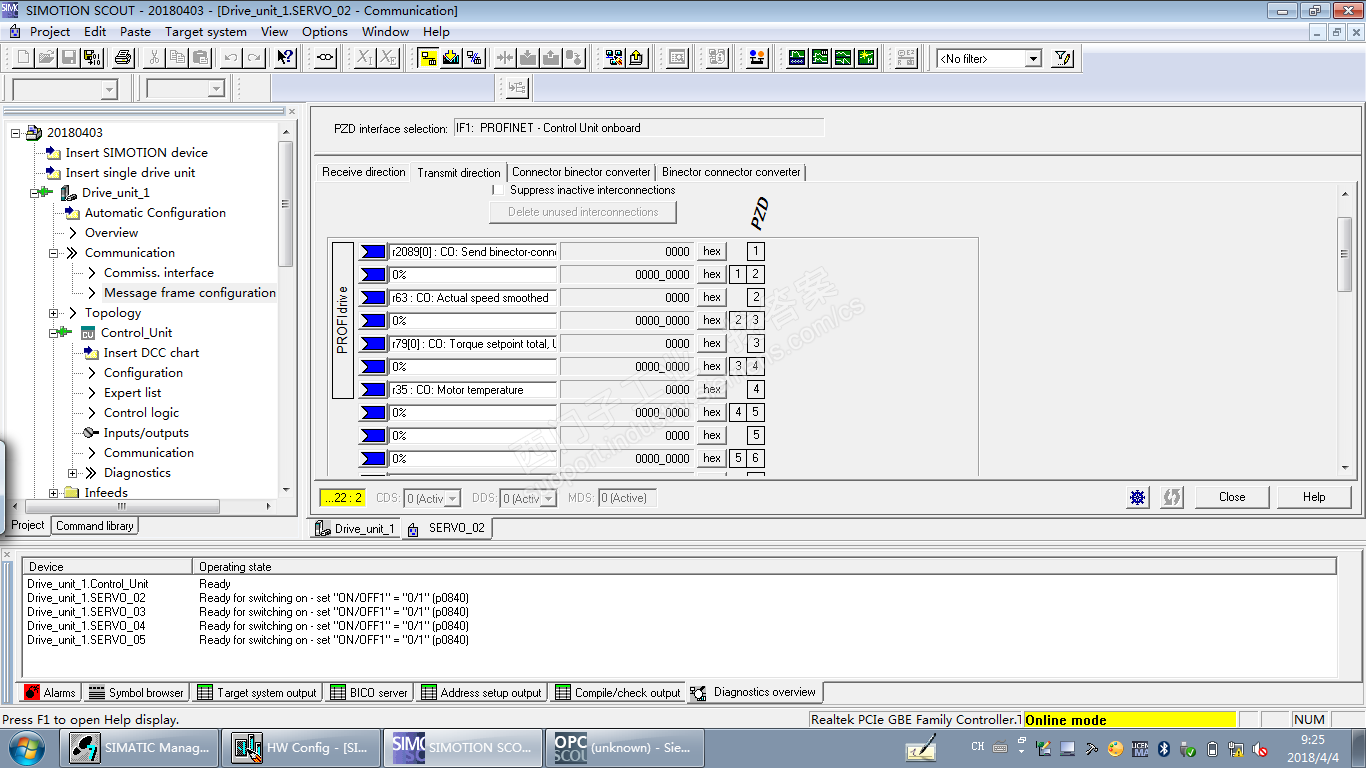Image resolution: width=1366 pixels, height=768 pixels.
Task: Open the CDS dropdown
Action: [452, 498]
